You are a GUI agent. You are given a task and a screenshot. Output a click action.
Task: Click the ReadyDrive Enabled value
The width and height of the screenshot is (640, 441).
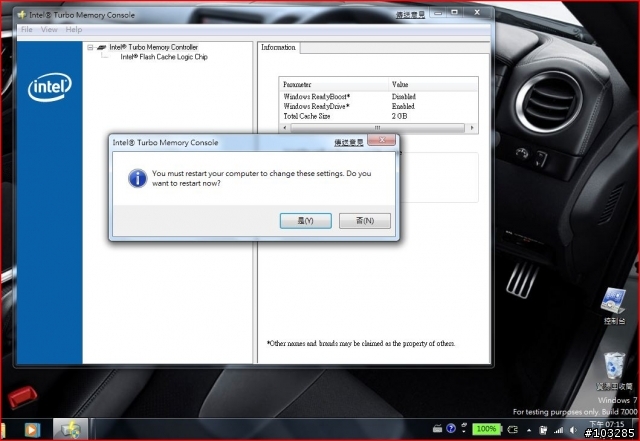click(403, 106)
